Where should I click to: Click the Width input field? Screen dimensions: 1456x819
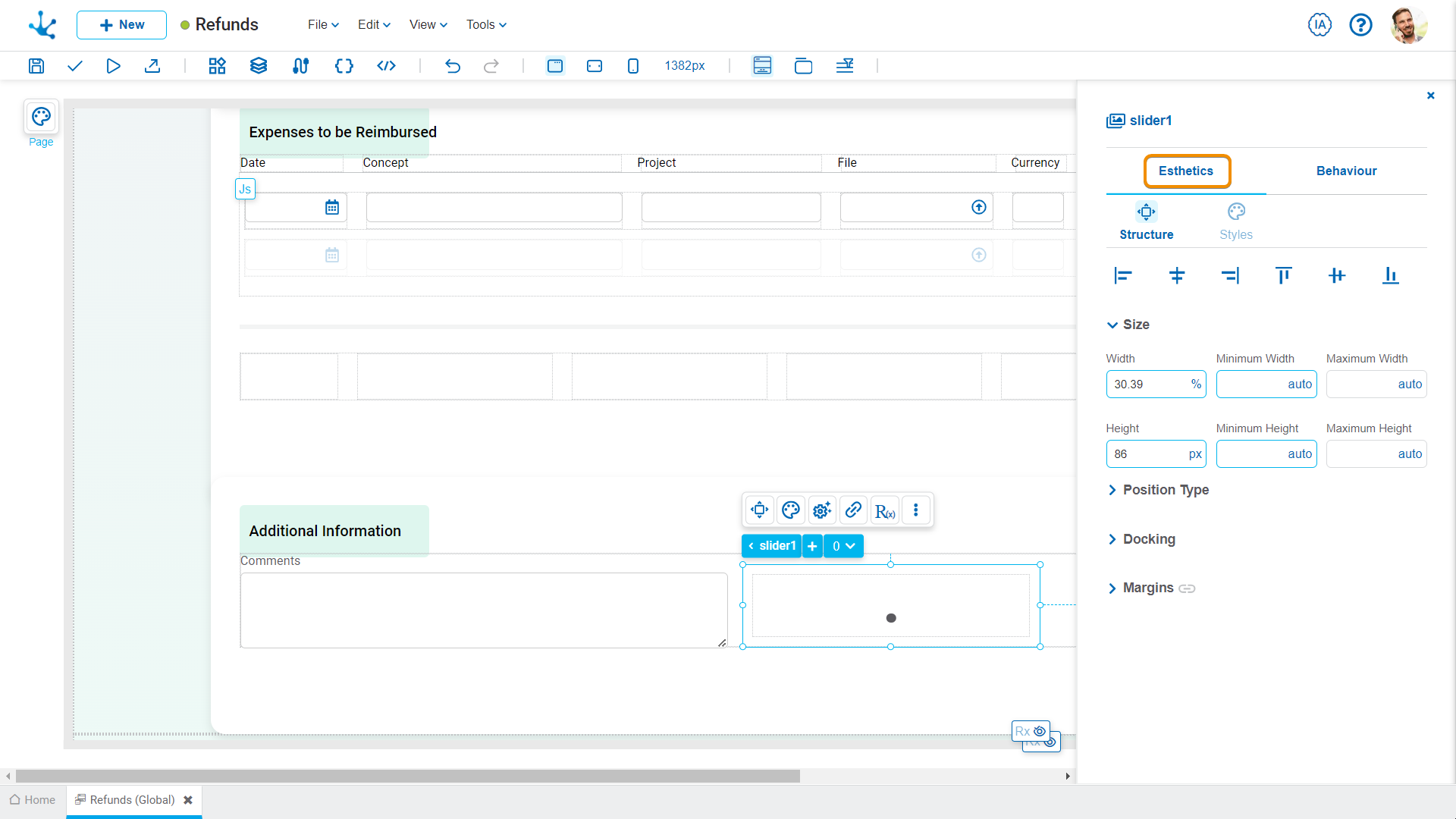[1147, 384]
